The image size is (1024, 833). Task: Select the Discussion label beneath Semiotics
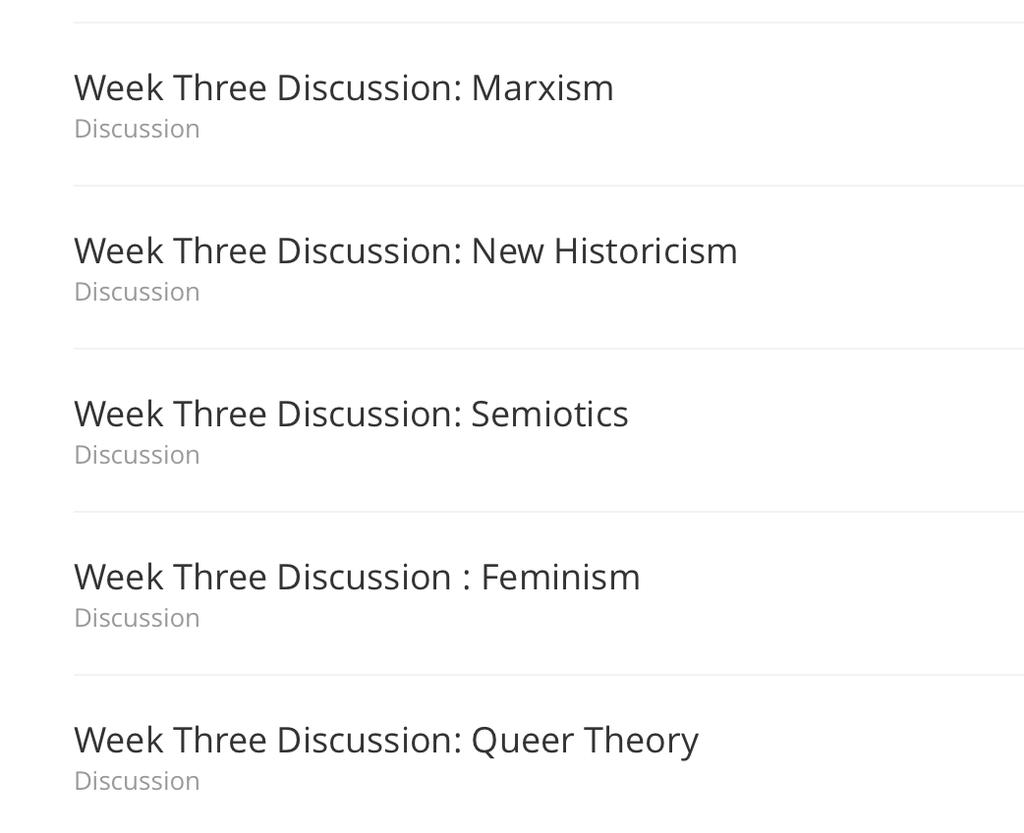(x=137, y=455)
